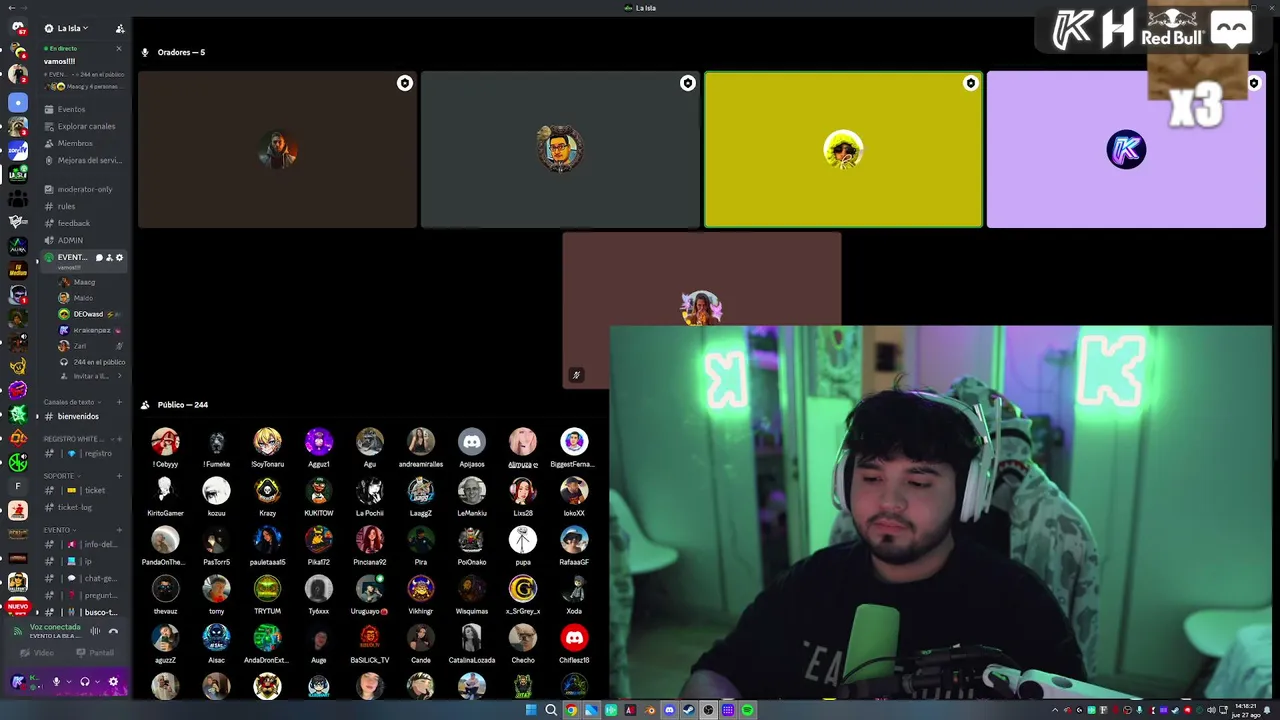The image size is (1280, 720).
Task: Open the ip channel
Action: (83, 561)
